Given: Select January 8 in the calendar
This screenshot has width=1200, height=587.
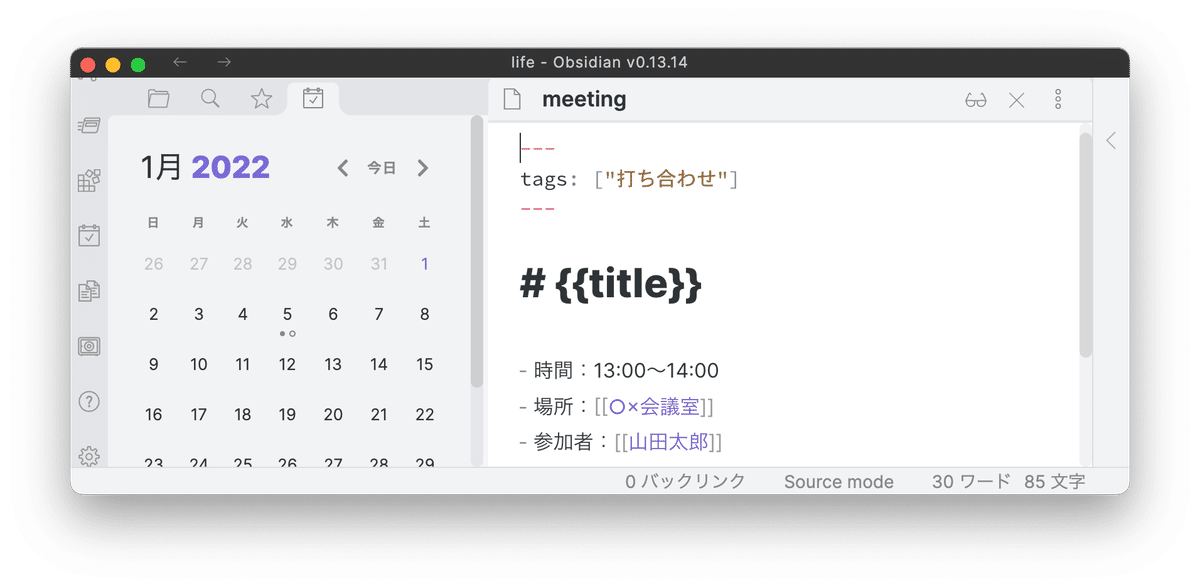Looking at the screenshot, I should pyautogui.click(x=425, y=314).
